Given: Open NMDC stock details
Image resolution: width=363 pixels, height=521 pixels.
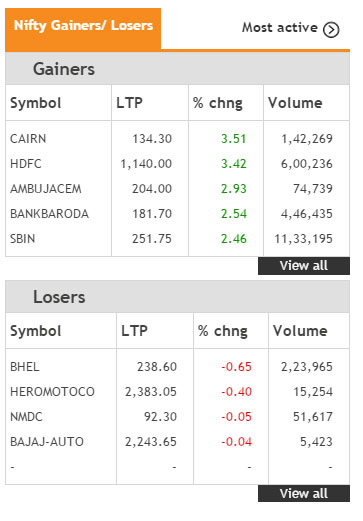Looking at the screenshot, I should pos(26,417).
